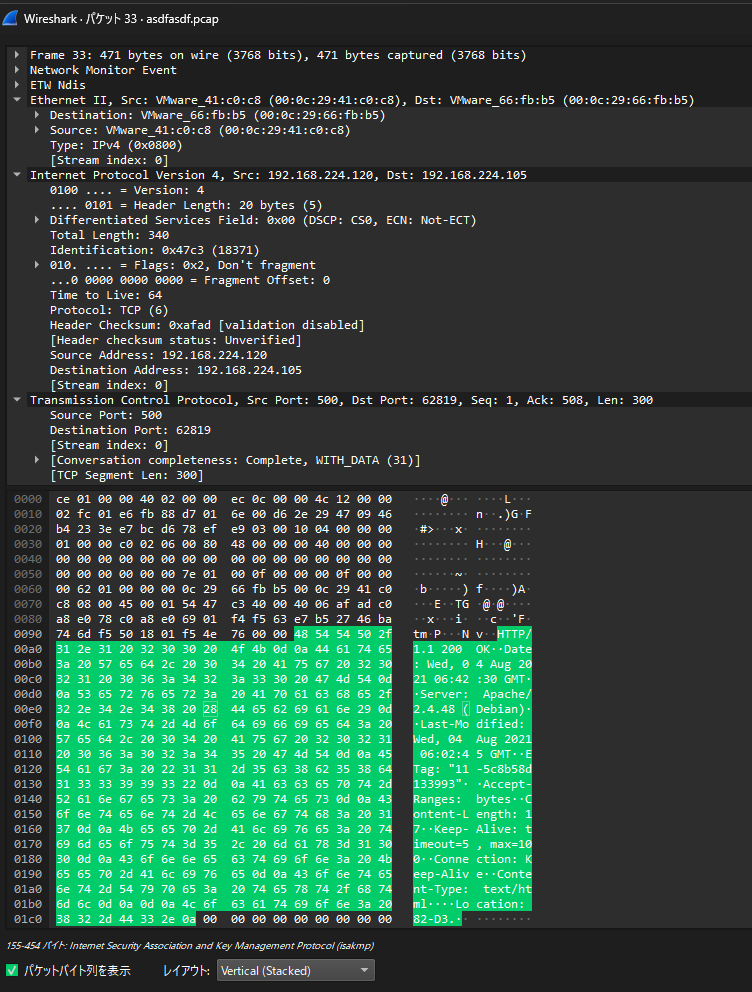Expand the Differentiated Services Field row
This screenshot has height=992, width=752.
click(x=37, y=220)
